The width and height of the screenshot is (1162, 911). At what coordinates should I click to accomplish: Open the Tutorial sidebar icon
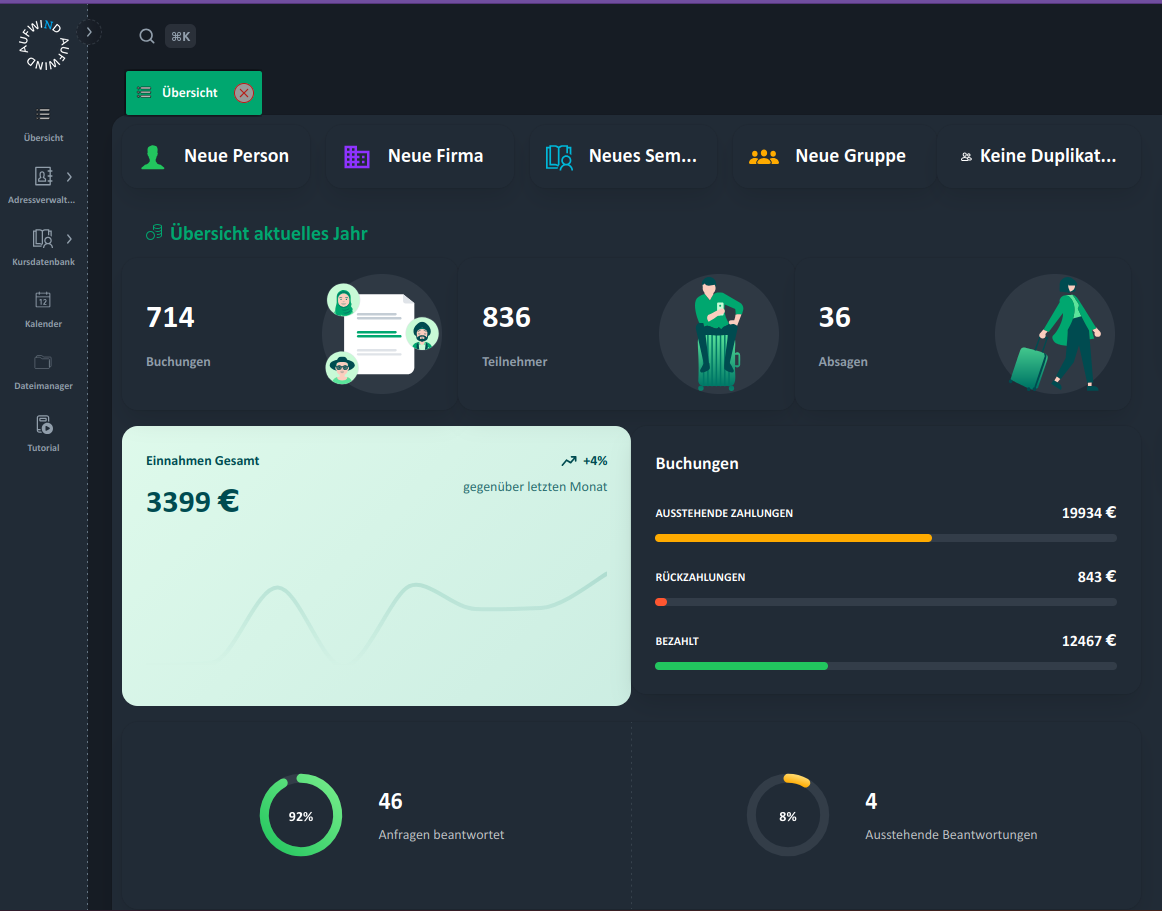43,425
